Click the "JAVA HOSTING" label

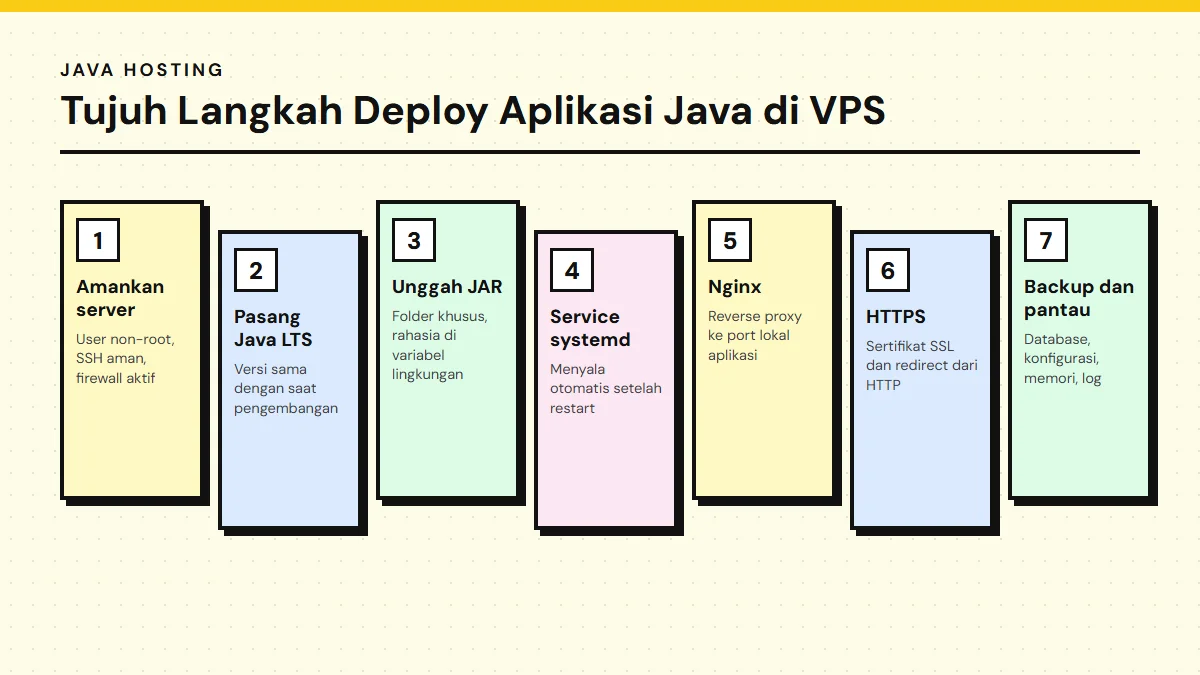click(x=142, y=70)
